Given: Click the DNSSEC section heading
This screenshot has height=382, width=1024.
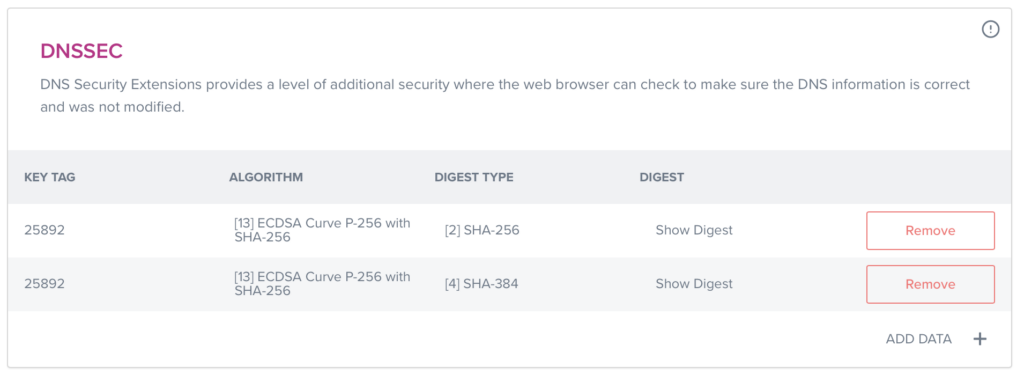Looking at the screenshot, I should [x=82, y=51].
